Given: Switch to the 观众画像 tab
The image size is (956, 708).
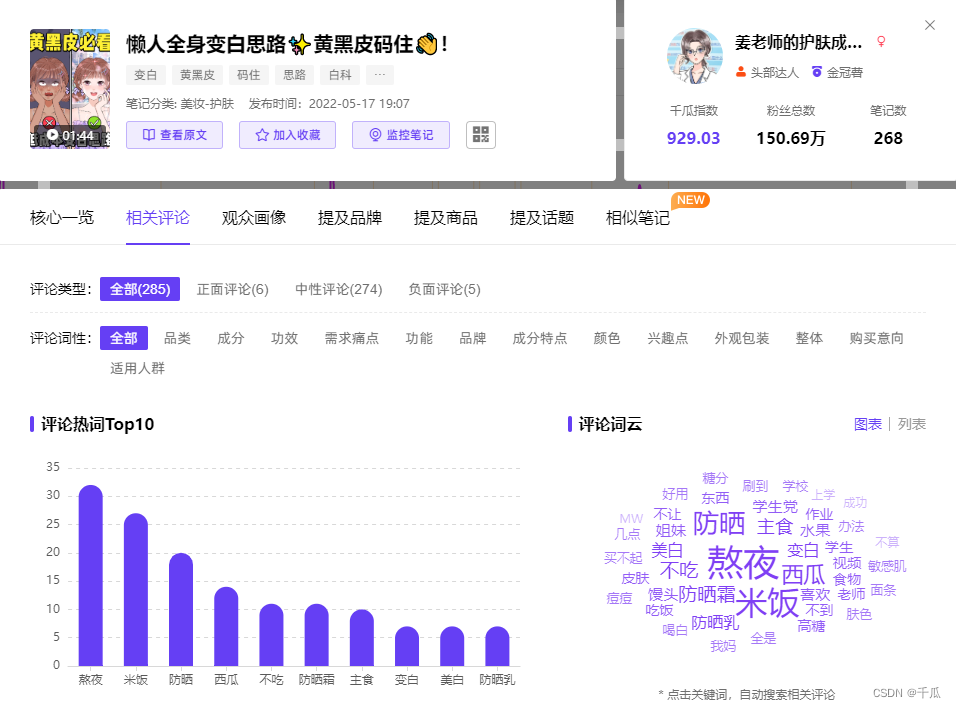Looking at the screenshot, I should 254,218.
